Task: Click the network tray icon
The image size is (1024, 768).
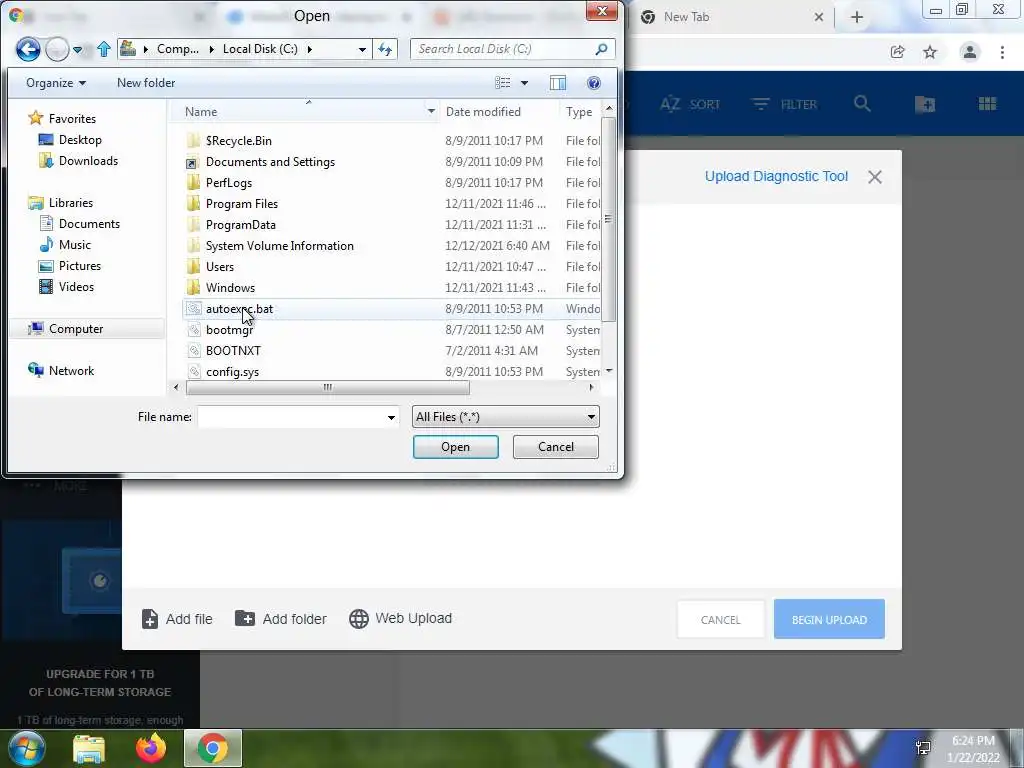Action: [x=923, y=748]
